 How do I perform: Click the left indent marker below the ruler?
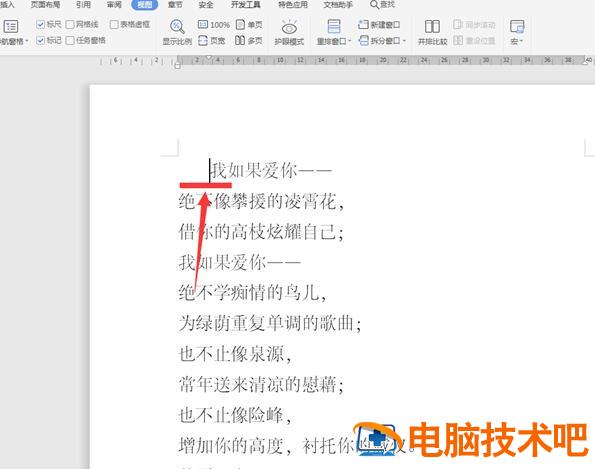(177, 65)
